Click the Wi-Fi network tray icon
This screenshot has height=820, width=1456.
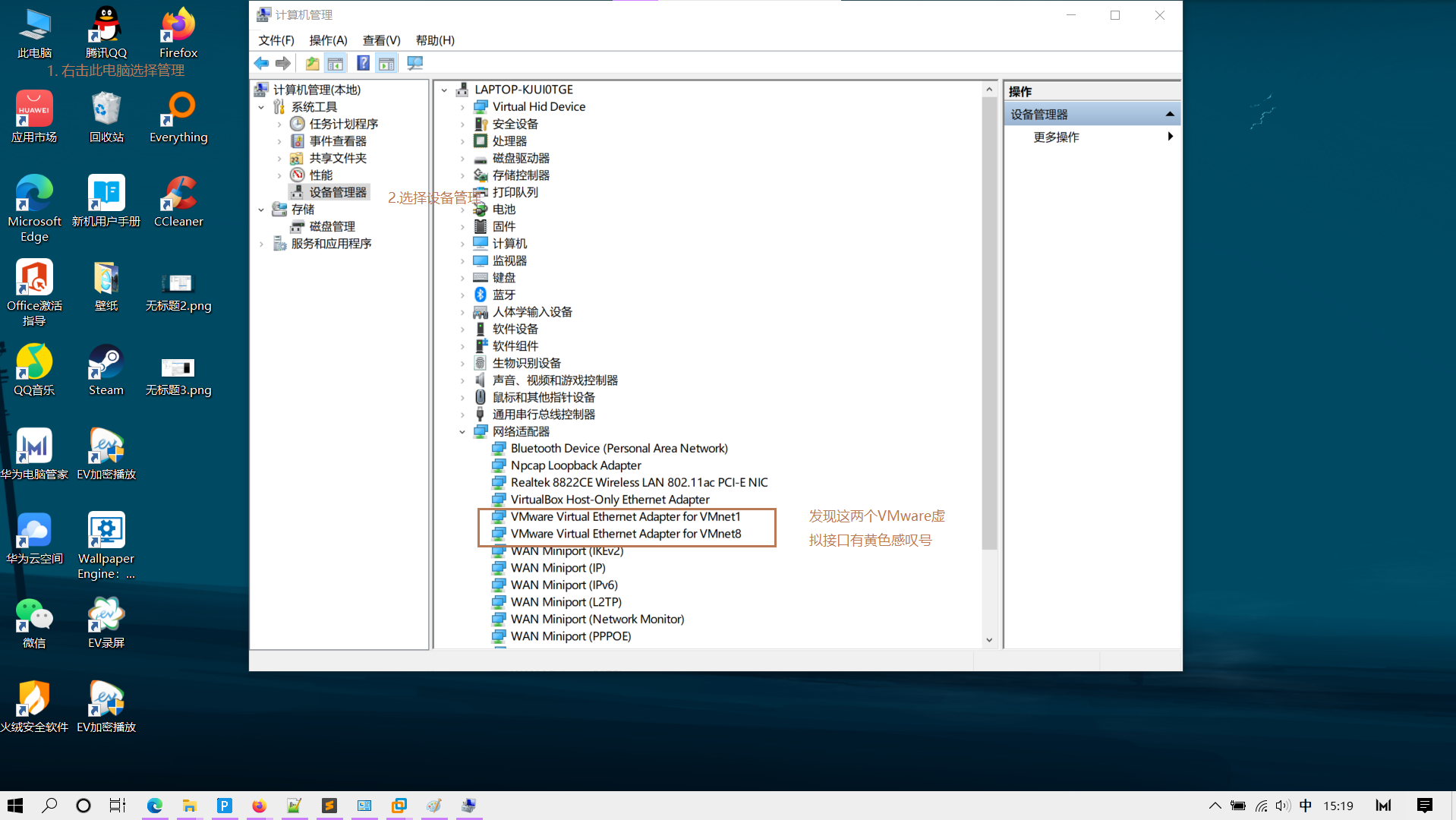[x=1261, y=806]
